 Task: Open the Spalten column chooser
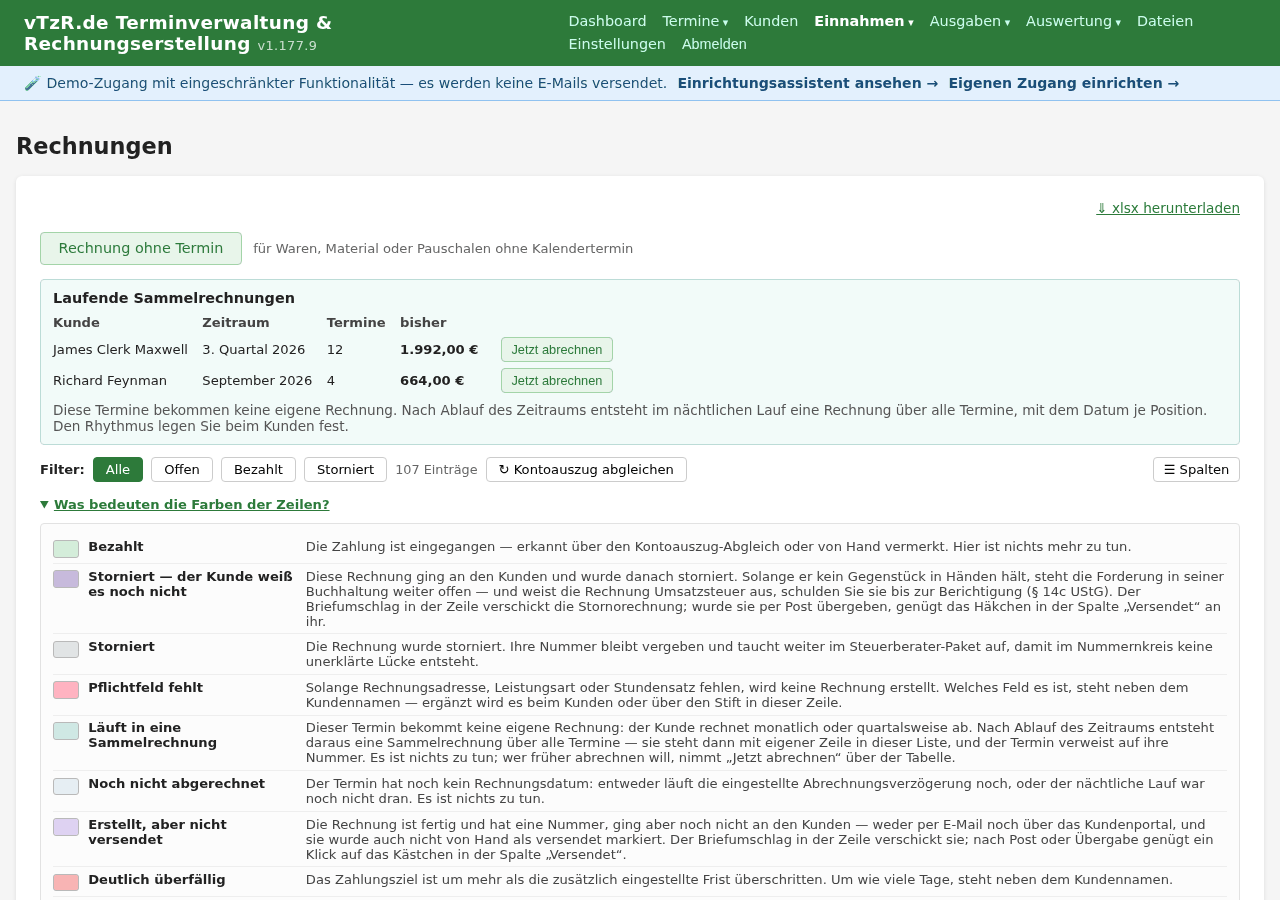coord(1196,469)
